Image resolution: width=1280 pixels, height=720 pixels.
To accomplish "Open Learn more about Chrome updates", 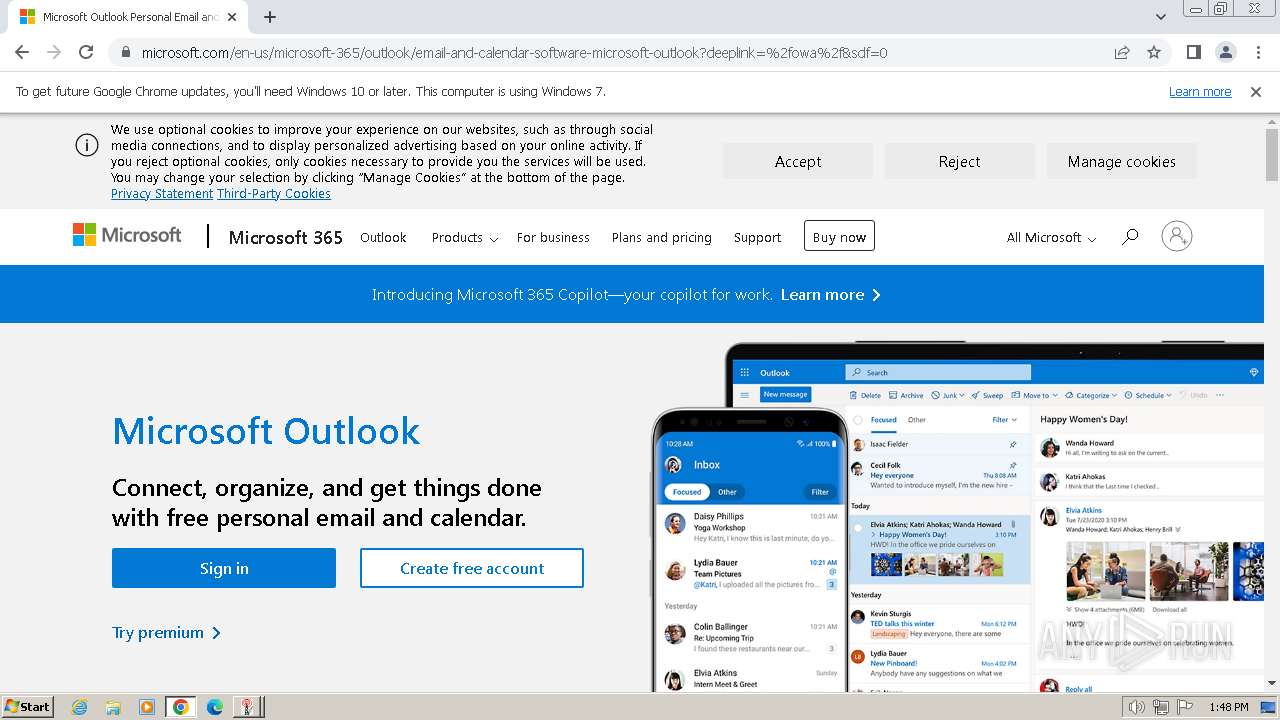I will 1200,91.
